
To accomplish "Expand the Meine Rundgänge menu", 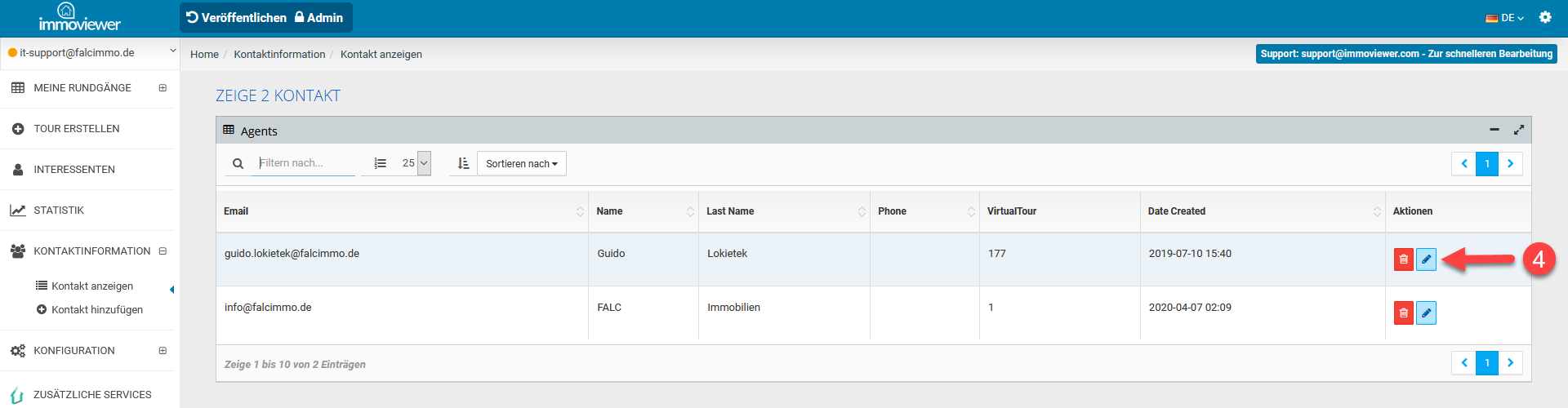I will (163, 88).
